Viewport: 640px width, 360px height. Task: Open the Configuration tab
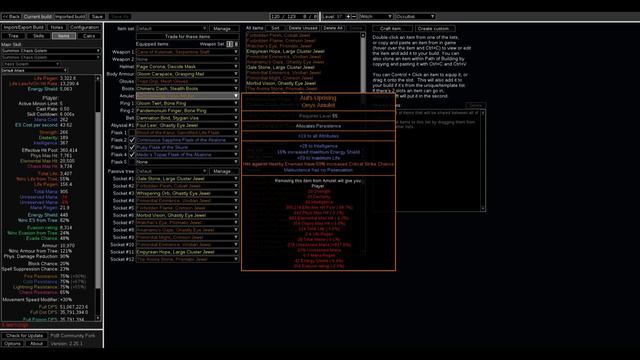[x=84, y=27]
